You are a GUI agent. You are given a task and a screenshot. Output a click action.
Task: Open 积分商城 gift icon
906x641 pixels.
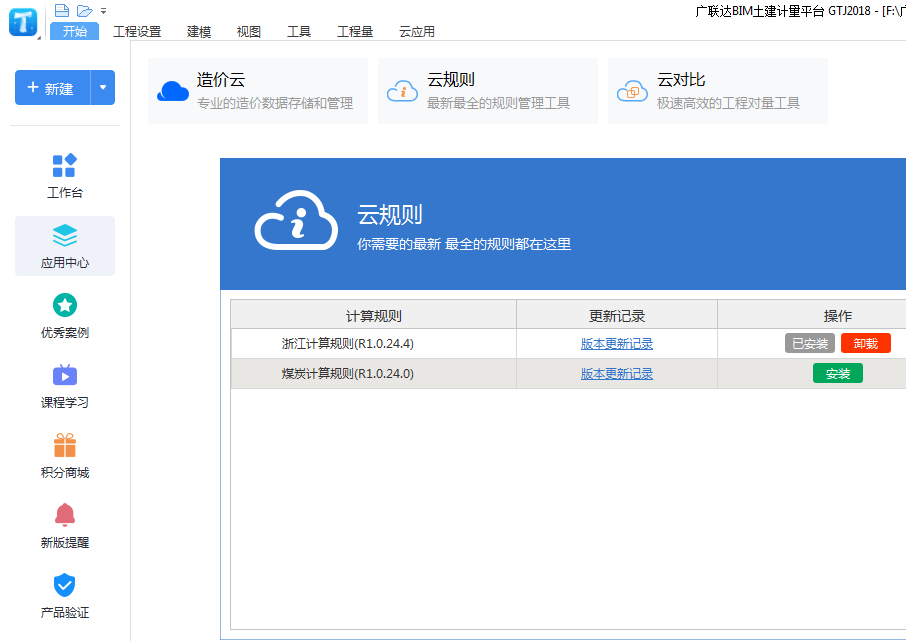click(65, 445)
